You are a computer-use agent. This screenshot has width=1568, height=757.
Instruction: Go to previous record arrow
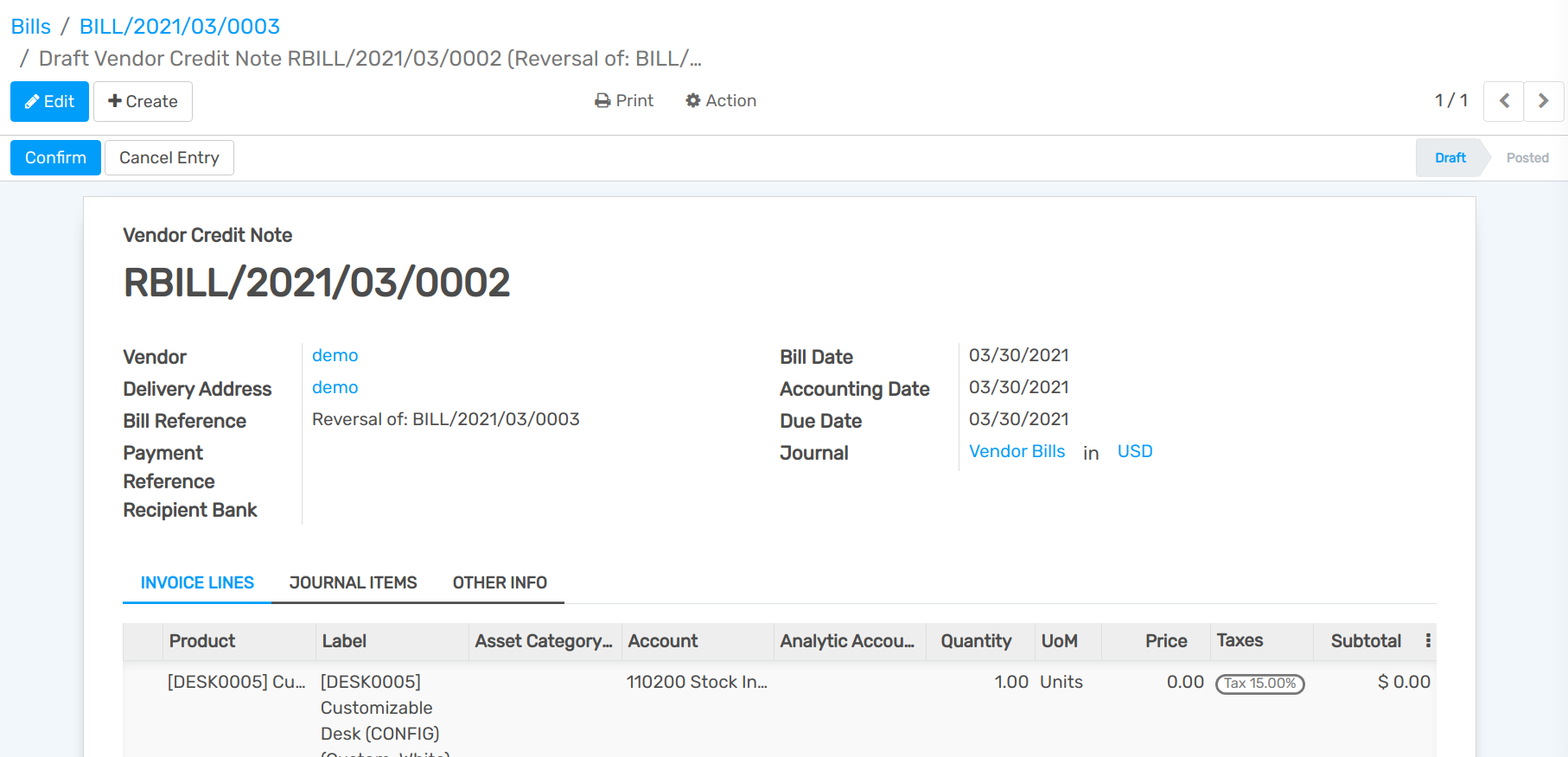pyautogui.click(x=1504, y=101)
